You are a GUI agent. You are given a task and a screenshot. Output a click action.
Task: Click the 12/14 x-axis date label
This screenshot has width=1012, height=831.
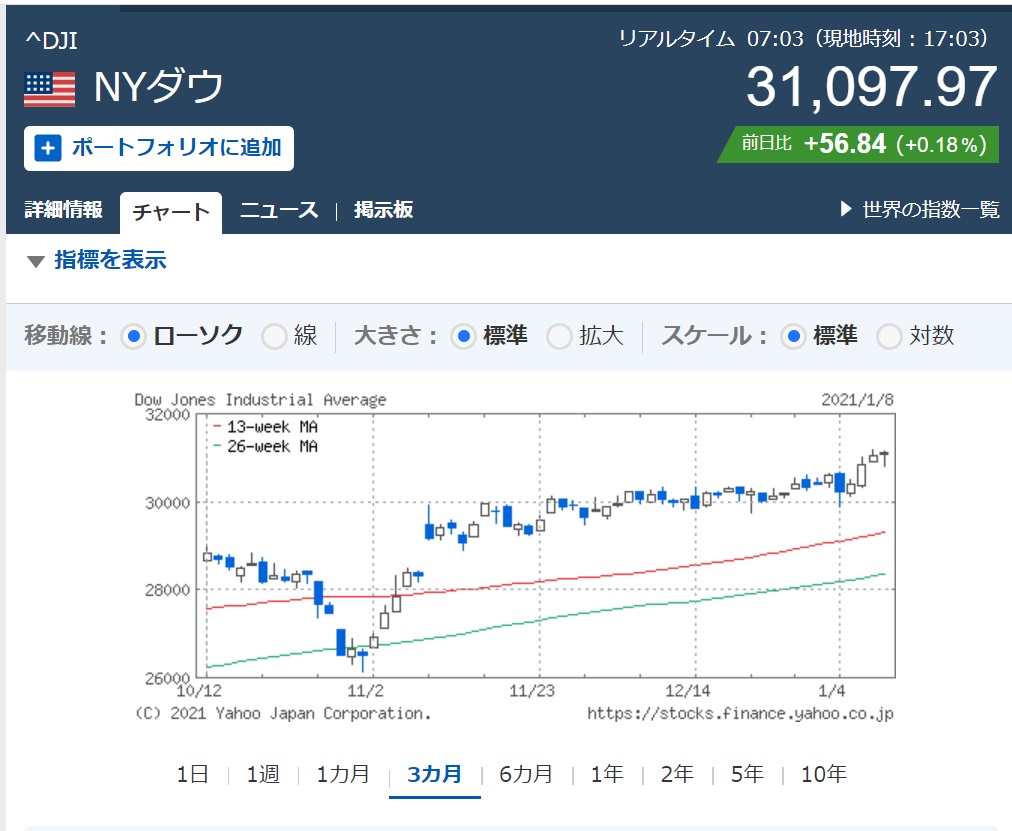pyautogui.click(x=688, y=692)
